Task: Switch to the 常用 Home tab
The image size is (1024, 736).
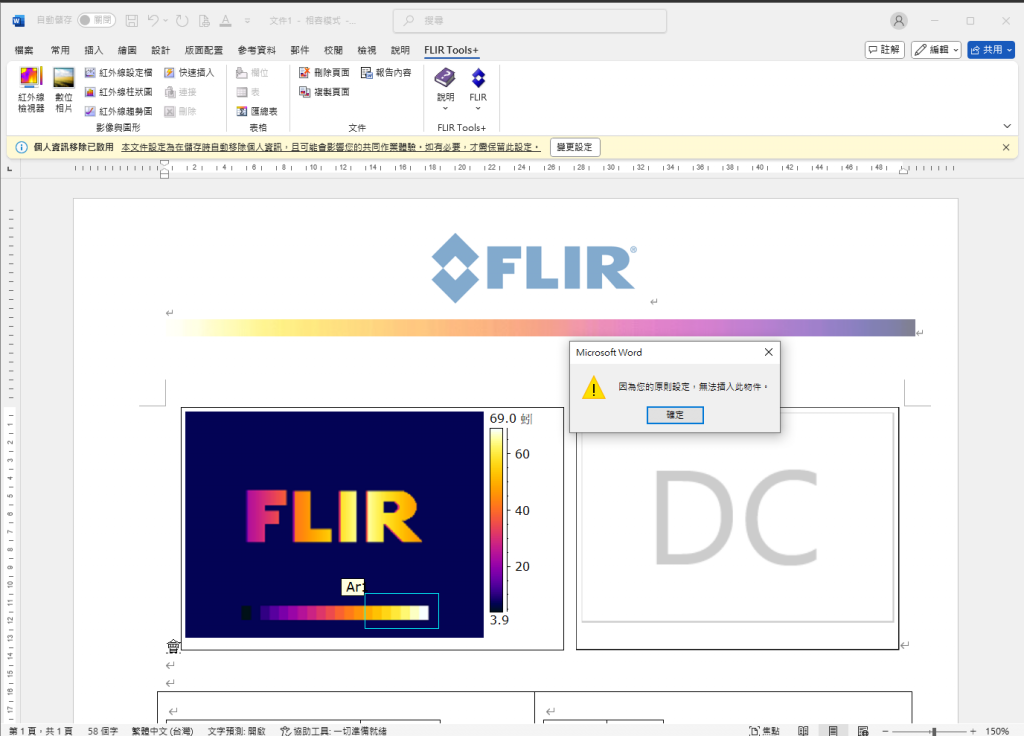Action: 60,50
